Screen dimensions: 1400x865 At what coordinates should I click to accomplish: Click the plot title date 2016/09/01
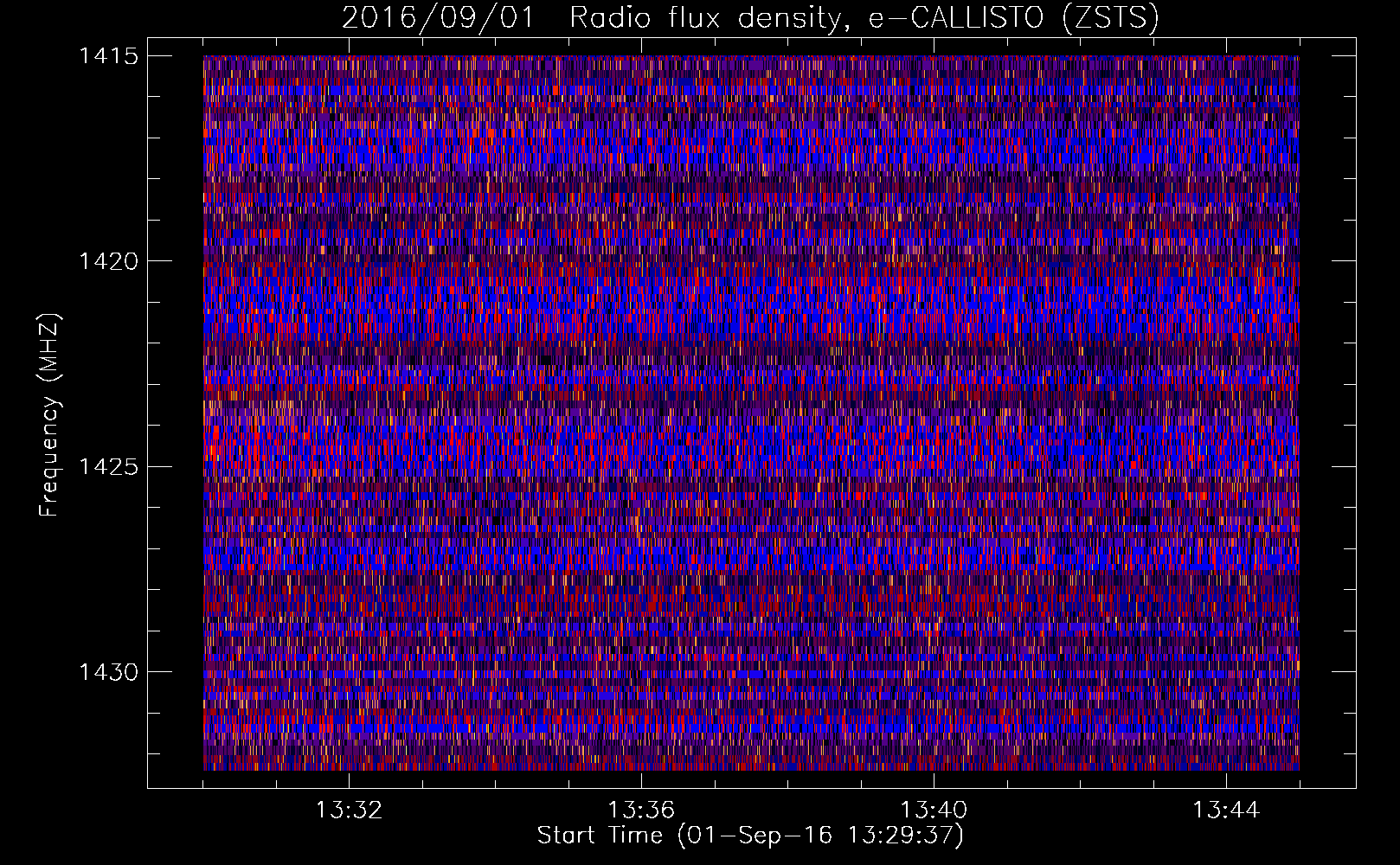439,17
